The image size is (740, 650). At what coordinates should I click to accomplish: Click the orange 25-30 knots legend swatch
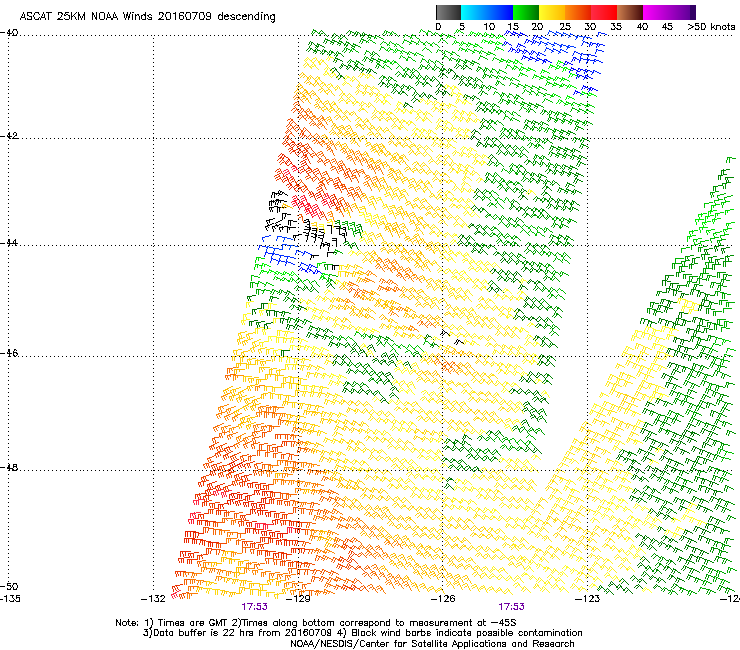coord(578,12)
